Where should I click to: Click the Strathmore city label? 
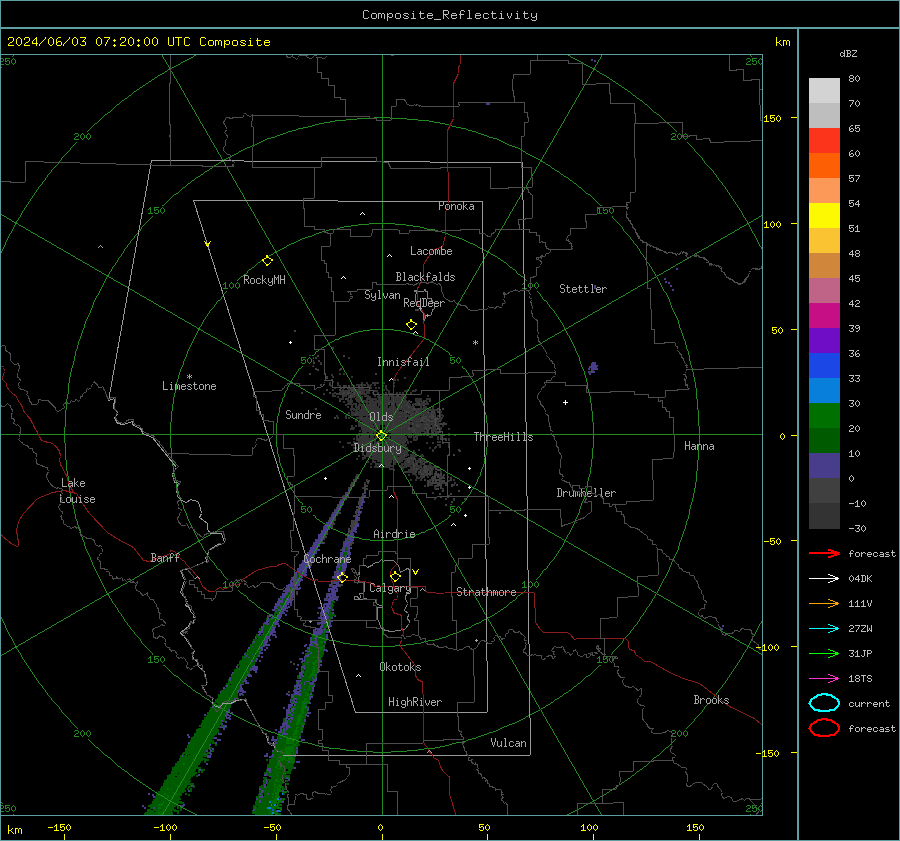486,592
